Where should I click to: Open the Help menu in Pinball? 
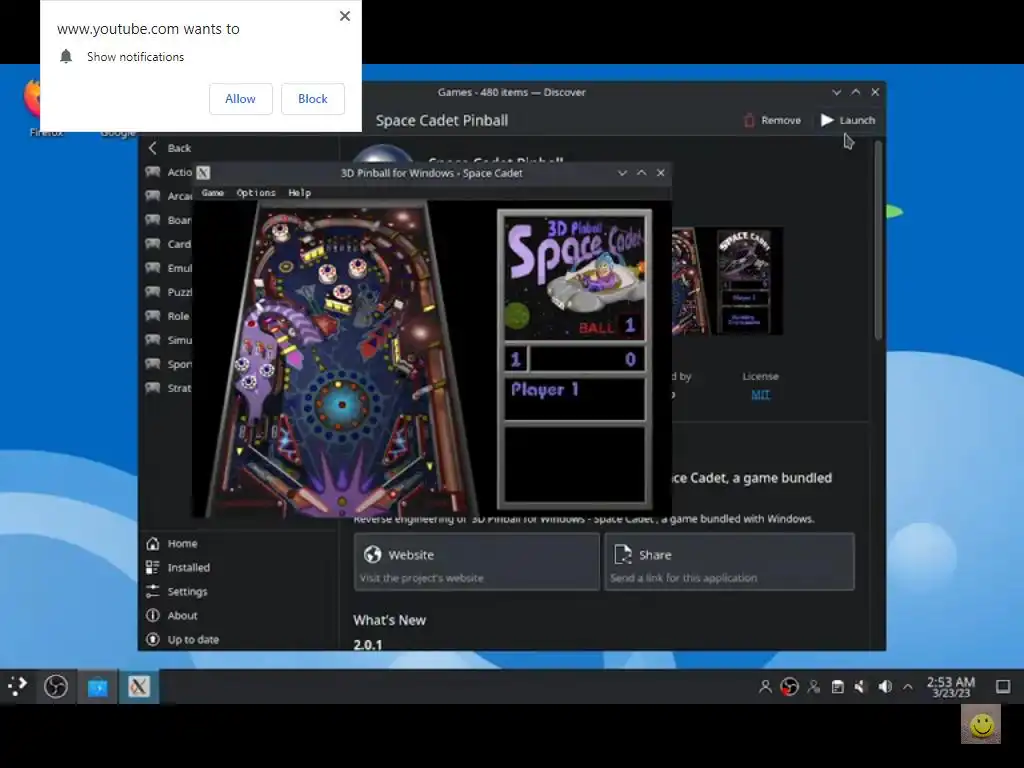pos(300,193)
